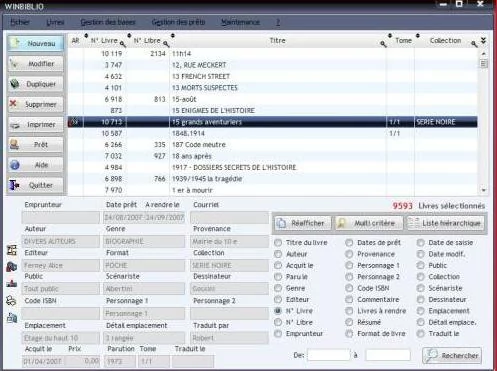Click sort arrows left of Collection header
The width and height of the screenshot is (497, 371).
tap(418, 36)
